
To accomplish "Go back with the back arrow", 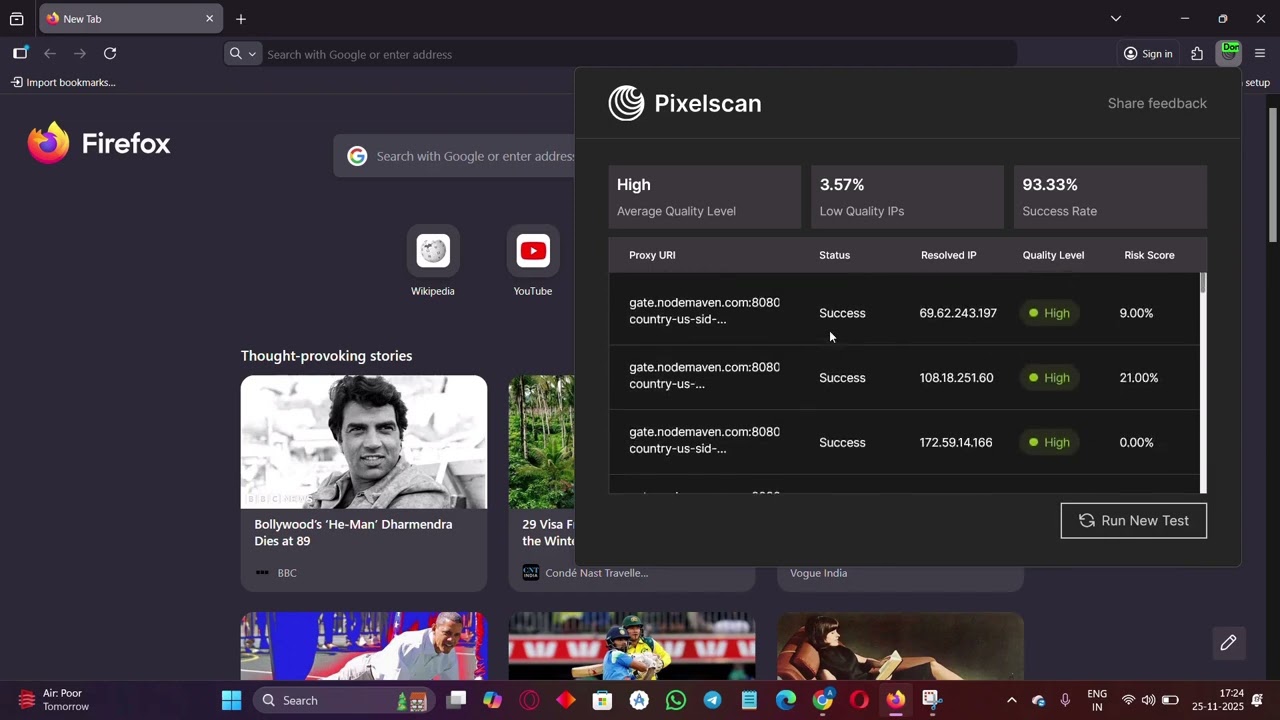I will click(50, 53).
